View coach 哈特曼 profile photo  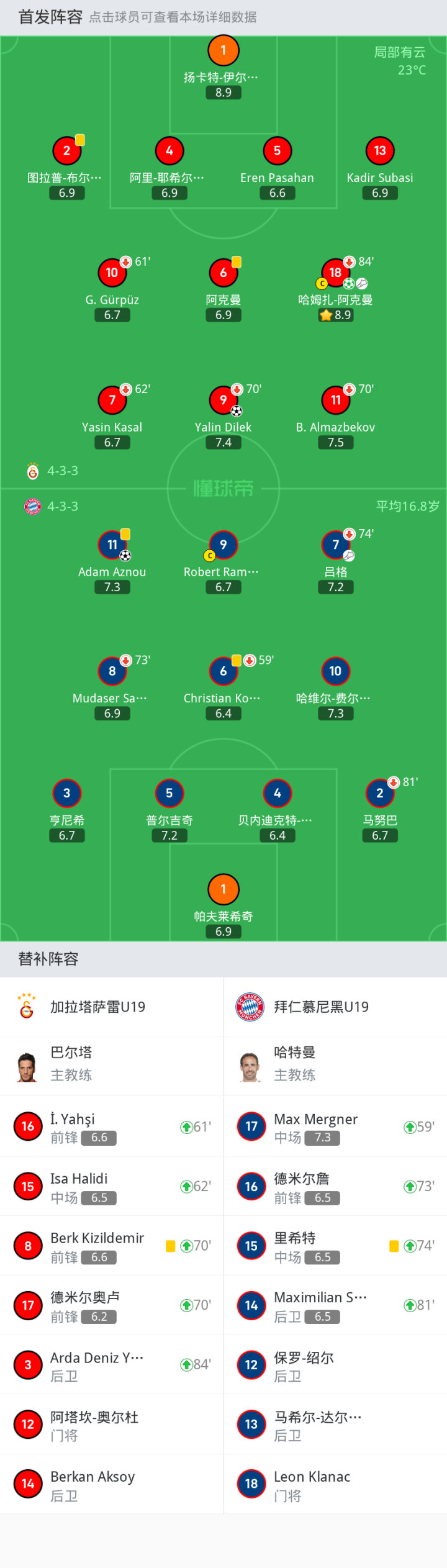(x=250, y=1066)
